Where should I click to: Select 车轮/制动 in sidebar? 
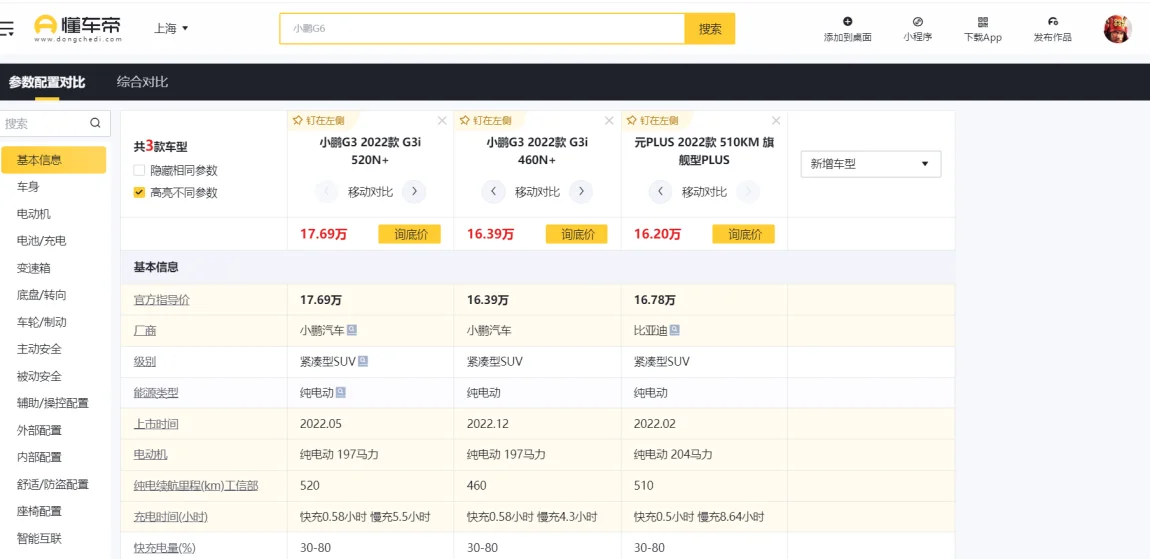(x=42, y=322)
